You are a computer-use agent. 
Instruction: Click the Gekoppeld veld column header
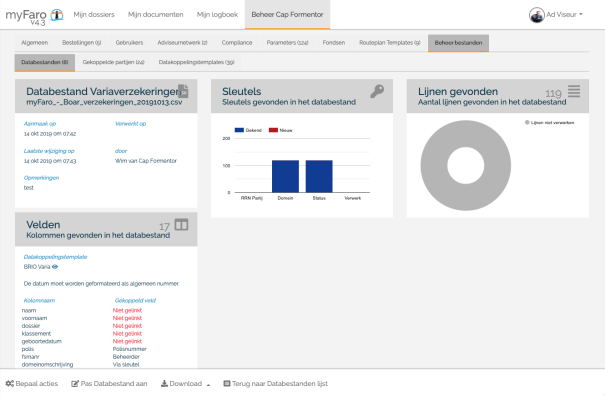click(135, 300)
